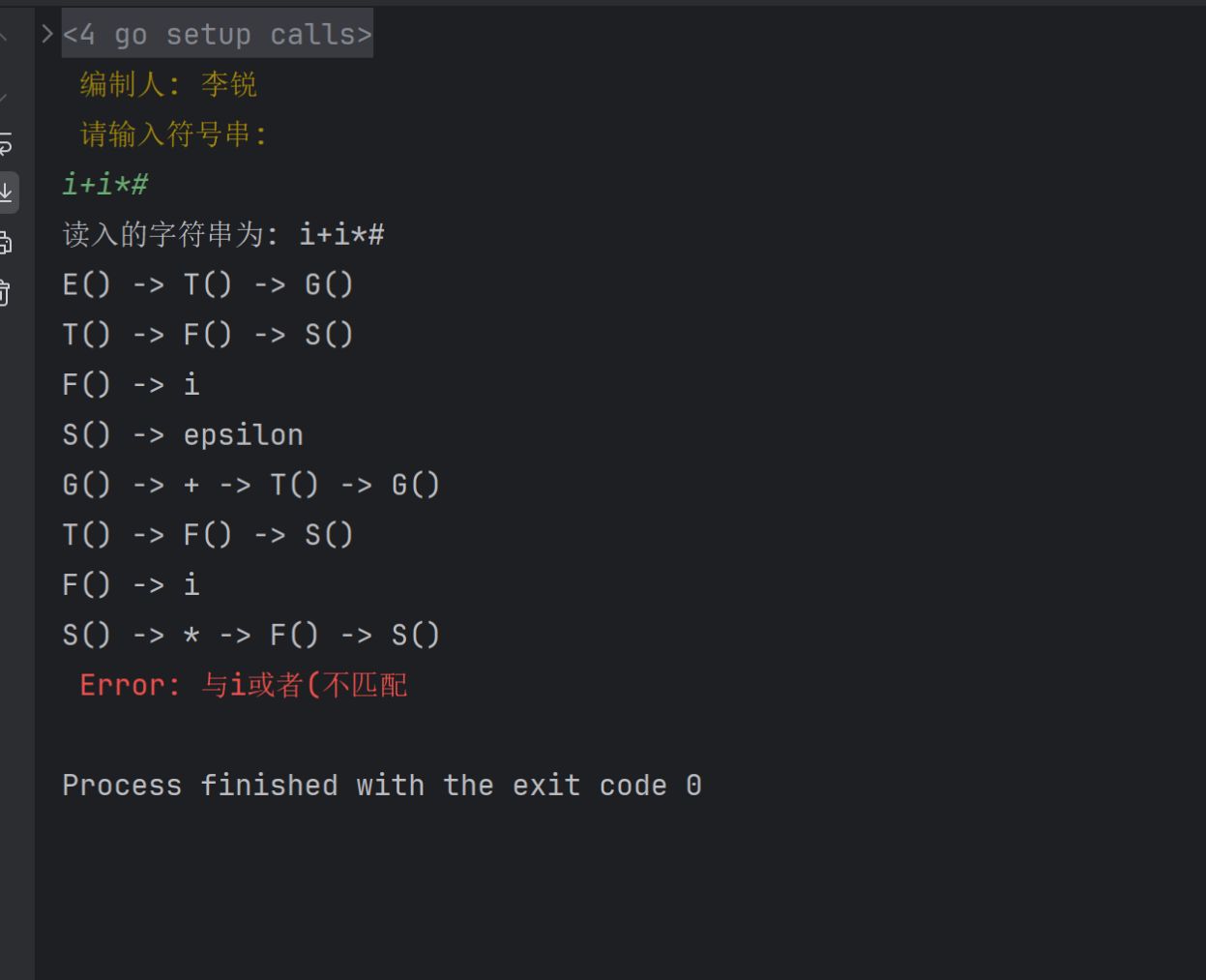Expand the folded region chevron arrow
The width and height of the screenshot is (1206, 980).
(47, 35)
